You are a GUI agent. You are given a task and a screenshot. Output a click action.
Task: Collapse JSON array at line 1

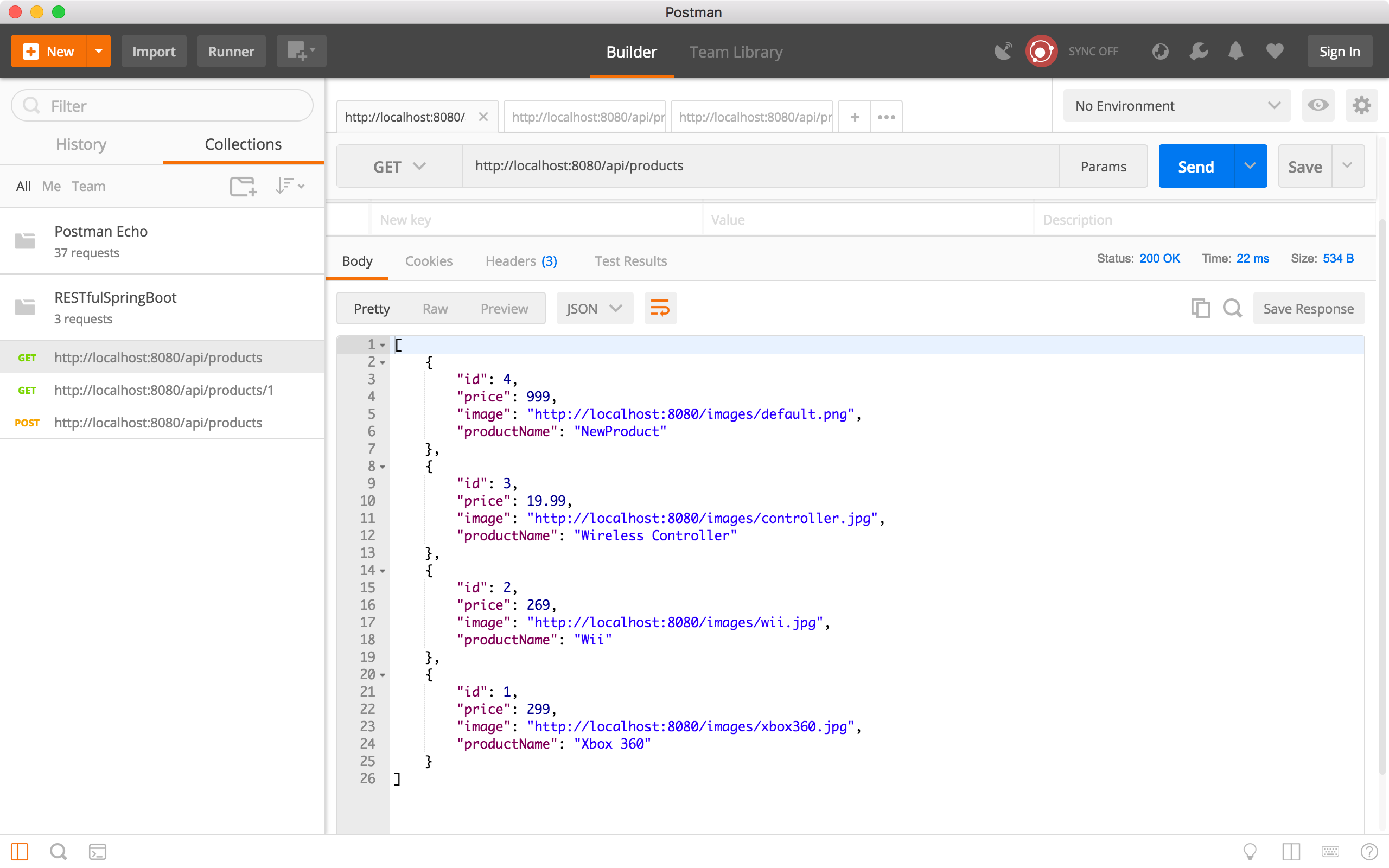click(x=383, y=345)
